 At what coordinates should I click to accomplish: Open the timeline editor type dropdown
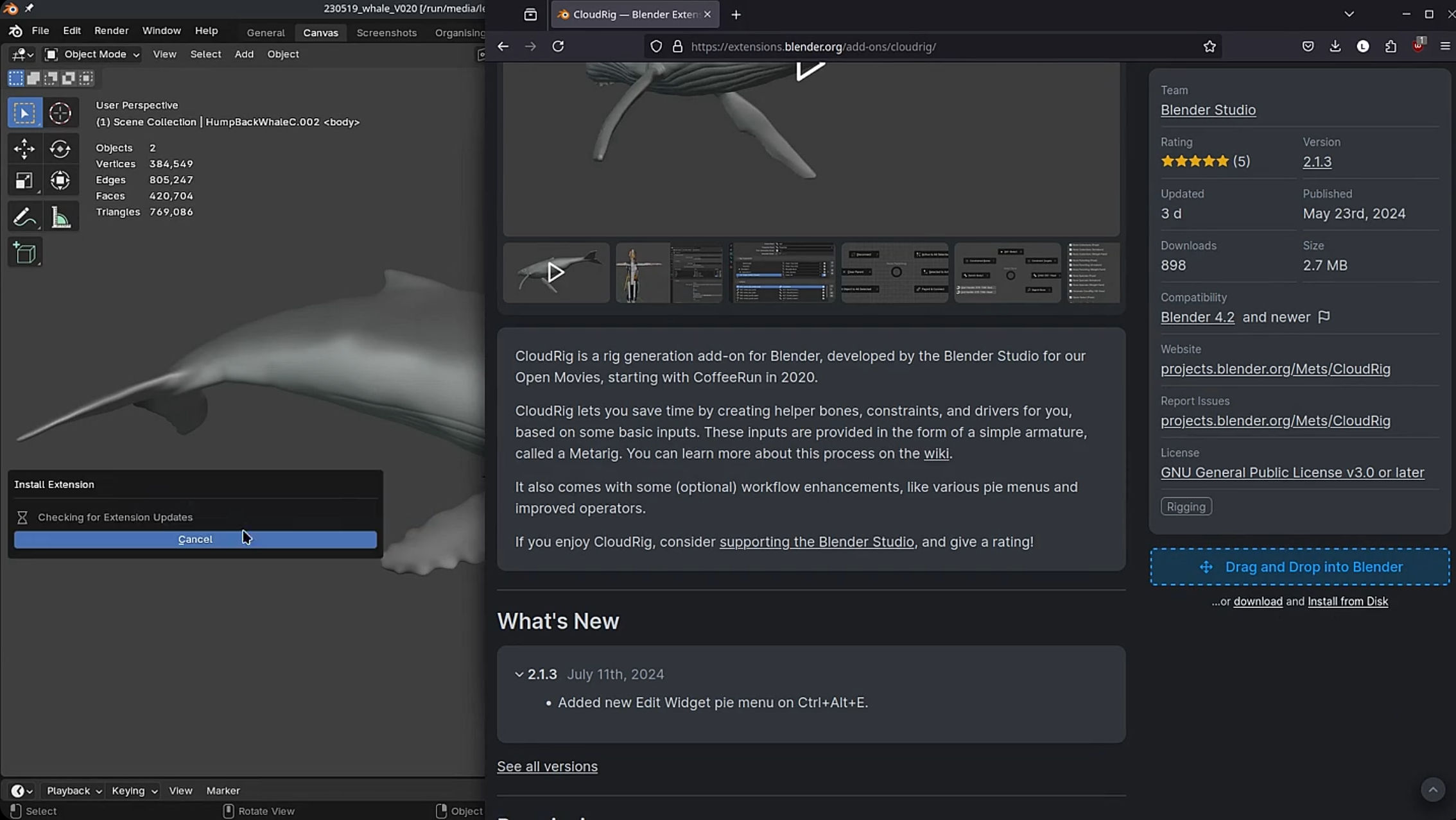click(22, 790)
